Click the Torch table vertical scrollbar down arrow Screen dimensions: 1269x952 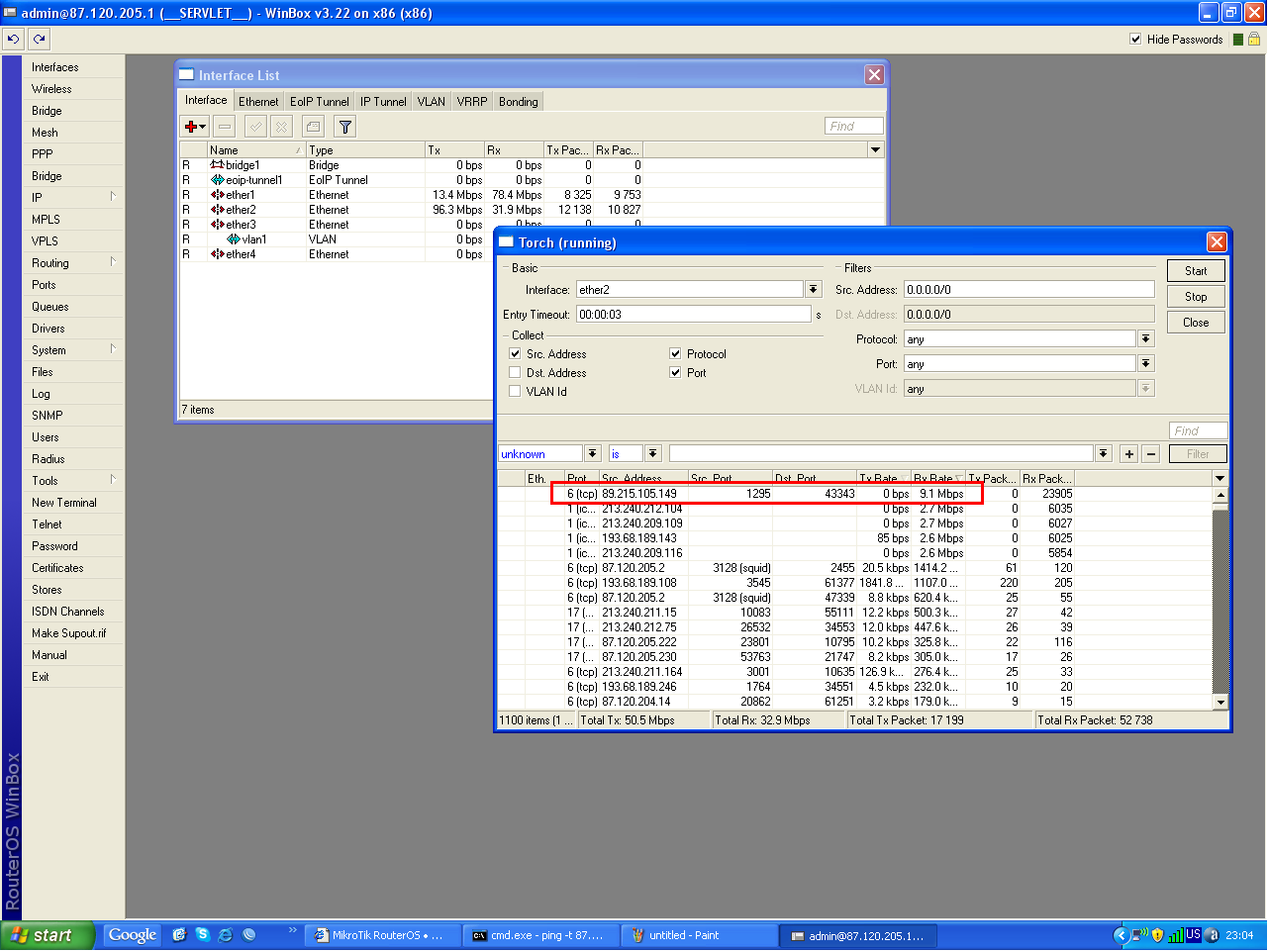tap(1220, 702)
